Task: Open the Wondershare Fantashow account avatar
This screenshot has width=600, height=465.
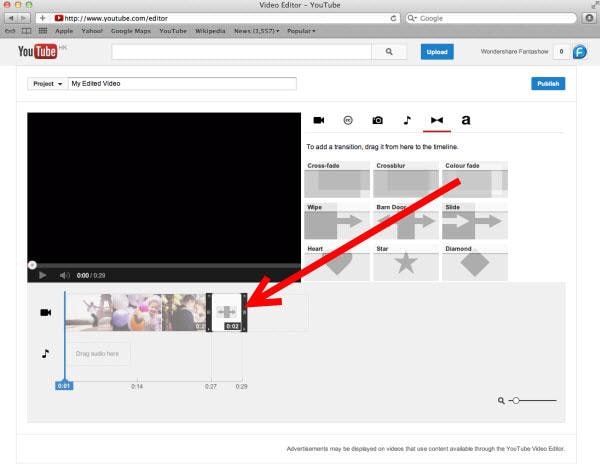Action: coord(580,52)
